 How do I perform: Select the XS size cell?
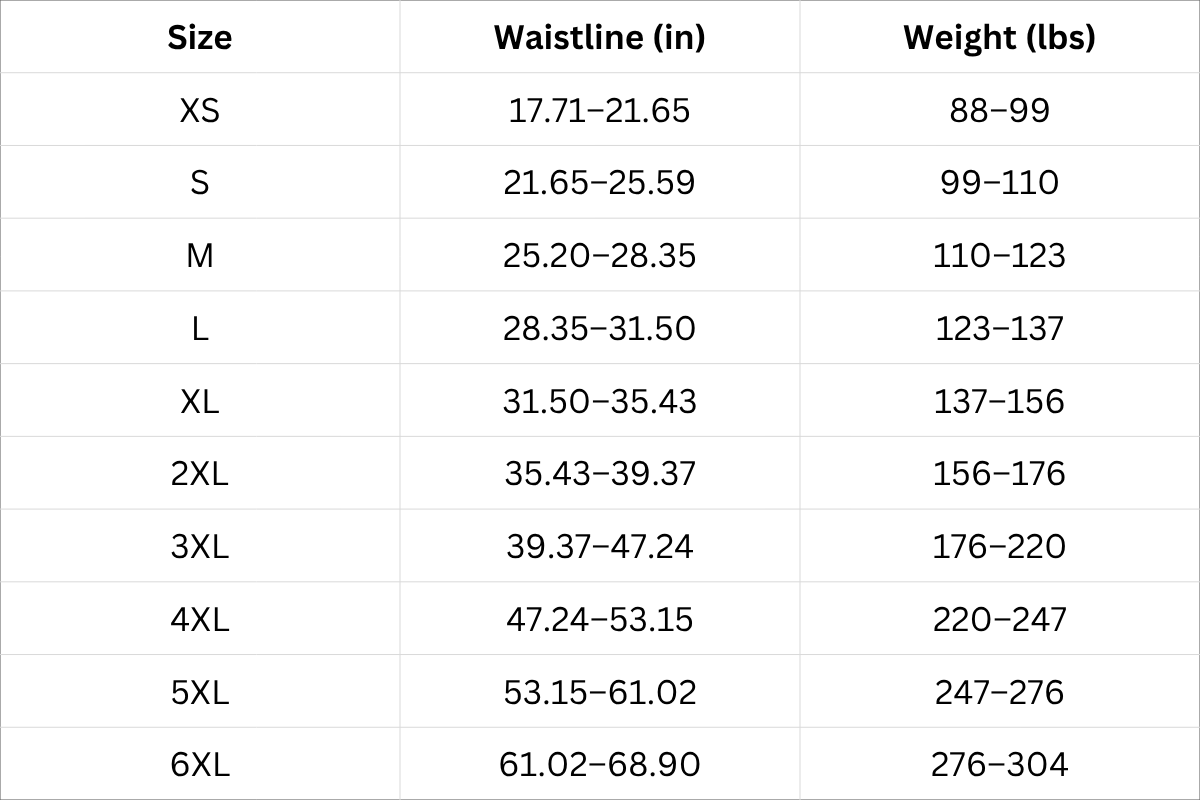pyautogui.click(x=200, y=110)
